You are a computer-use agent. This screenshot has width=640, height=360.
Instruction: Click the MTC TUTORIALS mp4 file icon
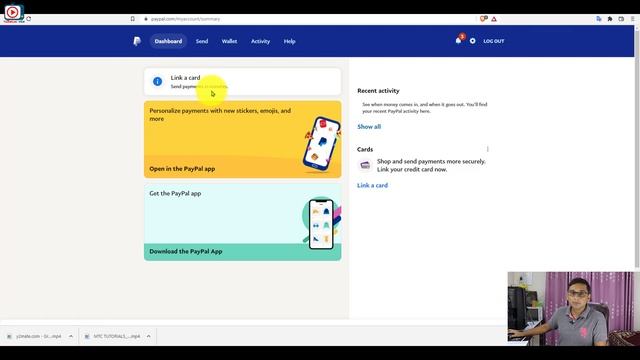(x=87, y=336)
